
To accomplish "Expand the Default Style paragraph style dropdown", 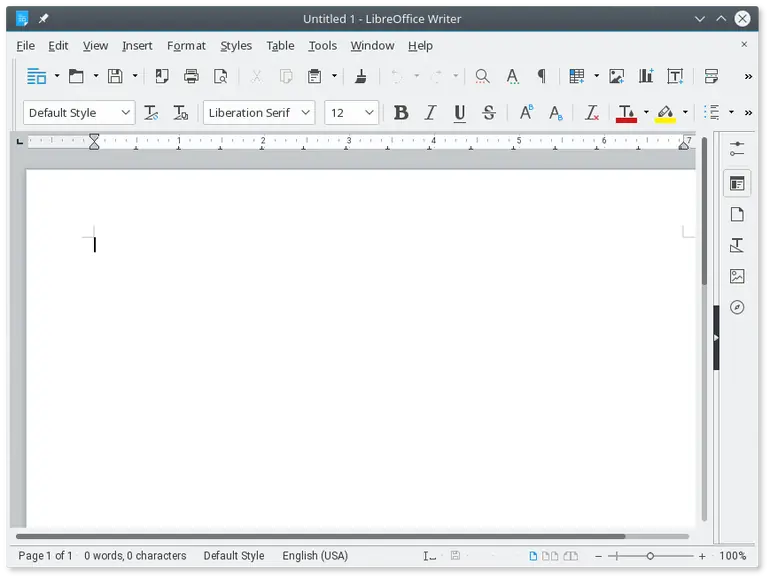I will (x=125, y=112).
